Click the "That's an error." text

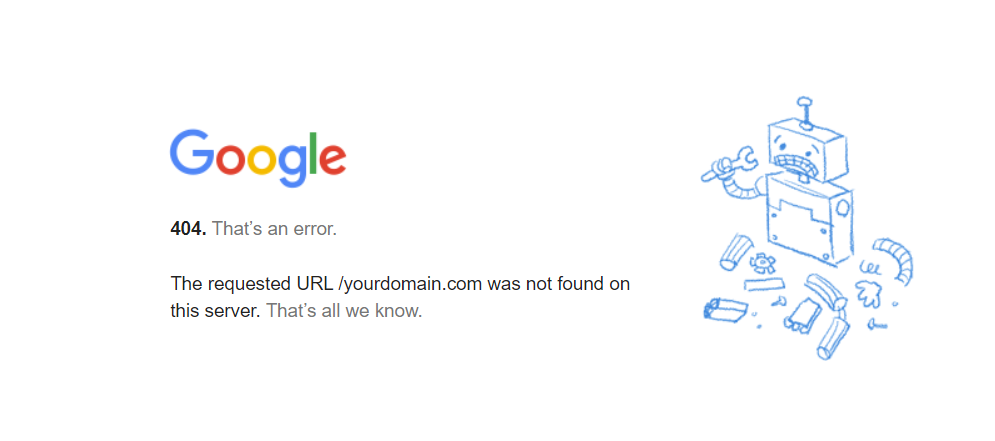click(274, 228)
